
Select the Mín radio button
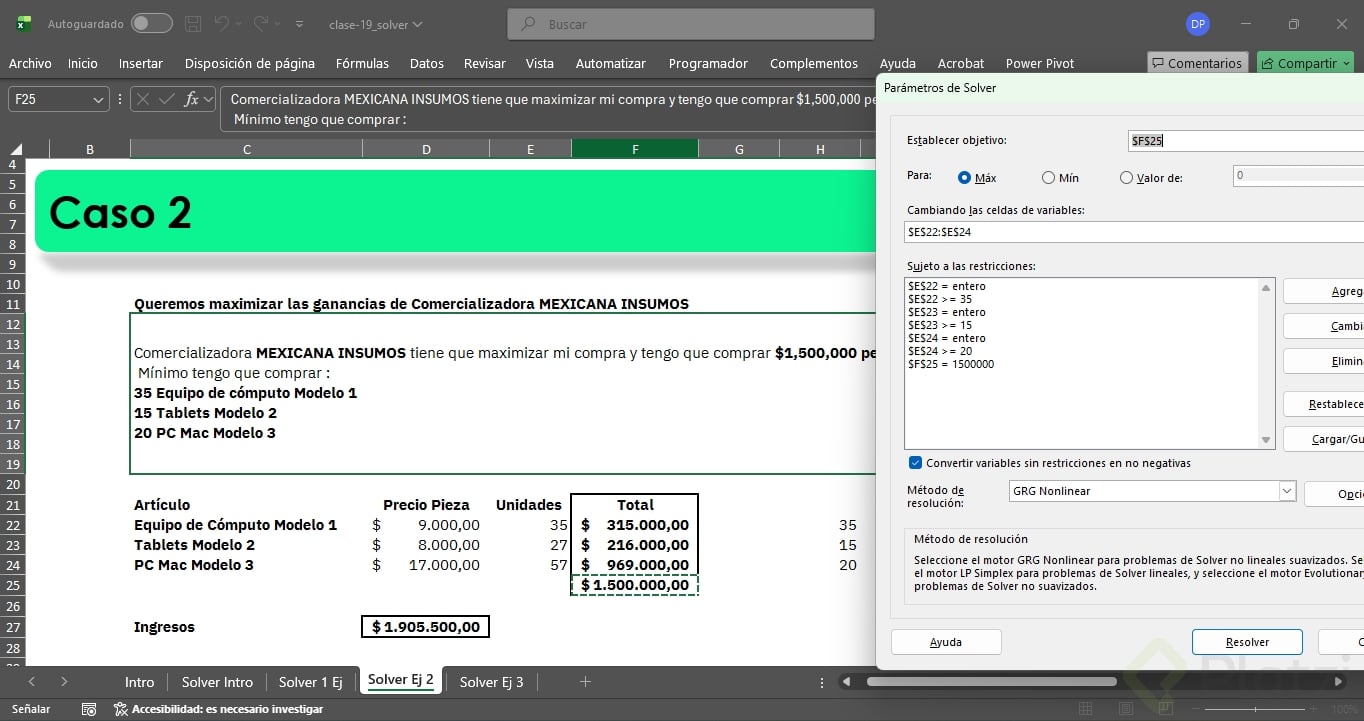coord(1048,178)
